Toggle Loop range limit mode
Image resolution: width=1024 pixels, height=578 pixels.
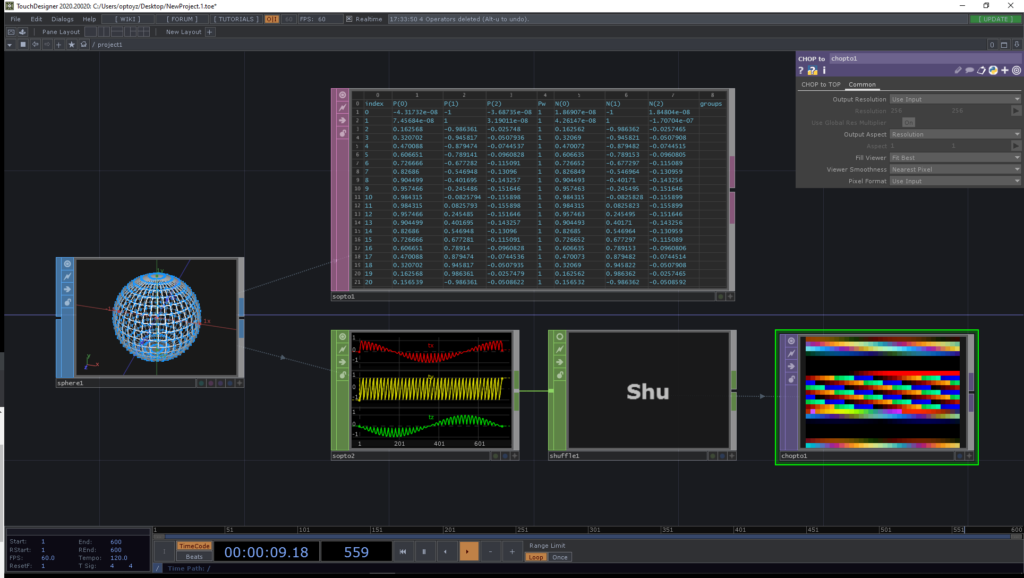537,556
